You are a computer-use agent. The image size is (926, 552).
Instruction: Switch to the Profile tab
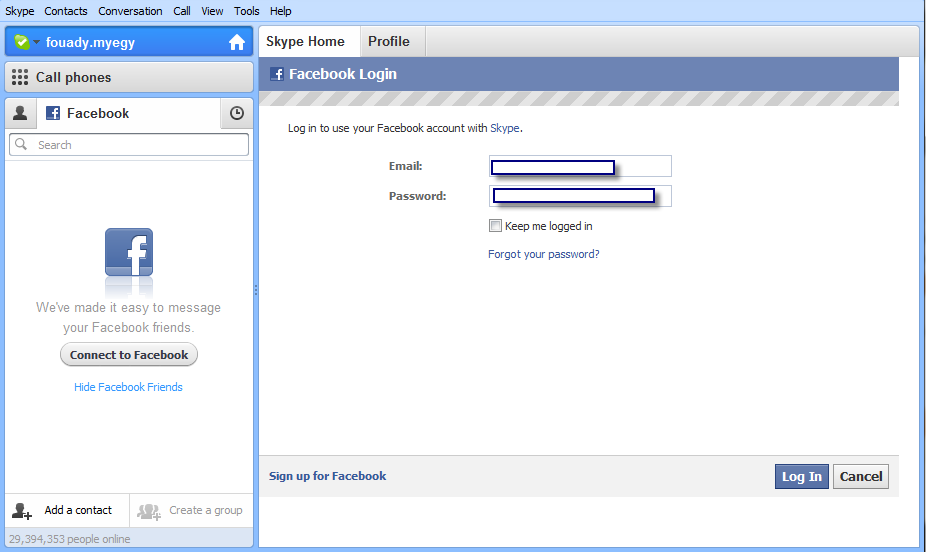pyautogui.click(x=393, y=41)
